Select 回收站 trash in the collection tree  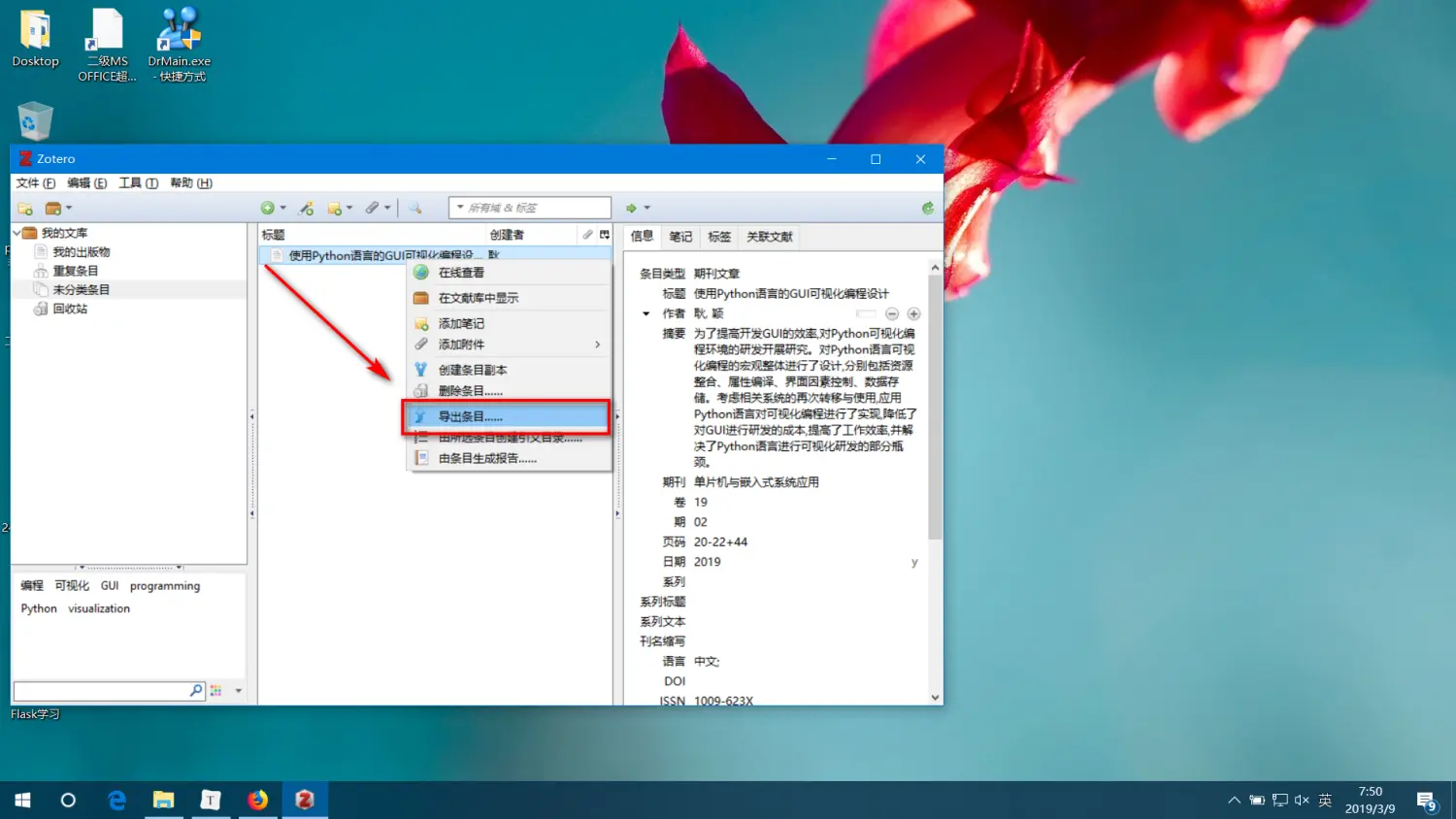(70, 309)
